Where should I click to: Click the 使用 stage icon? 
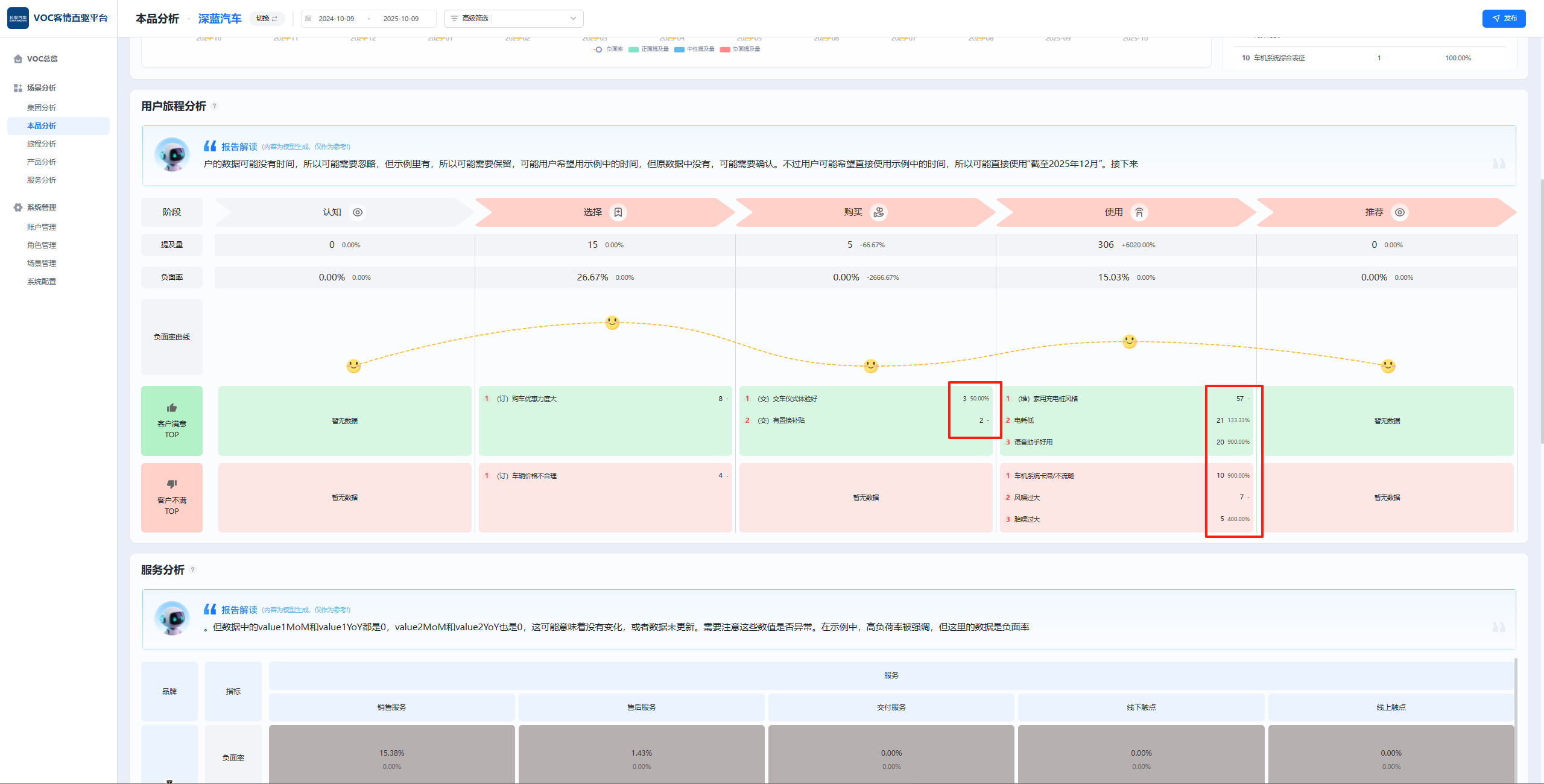[x=1139, y=212]
